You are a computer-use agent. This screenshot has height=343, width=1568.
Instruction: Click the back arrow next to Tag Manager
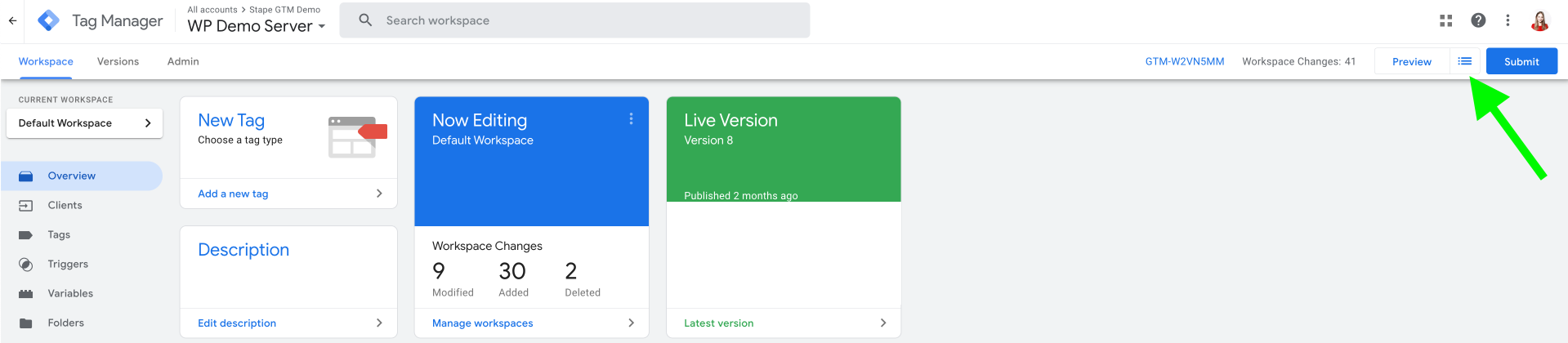12,21
